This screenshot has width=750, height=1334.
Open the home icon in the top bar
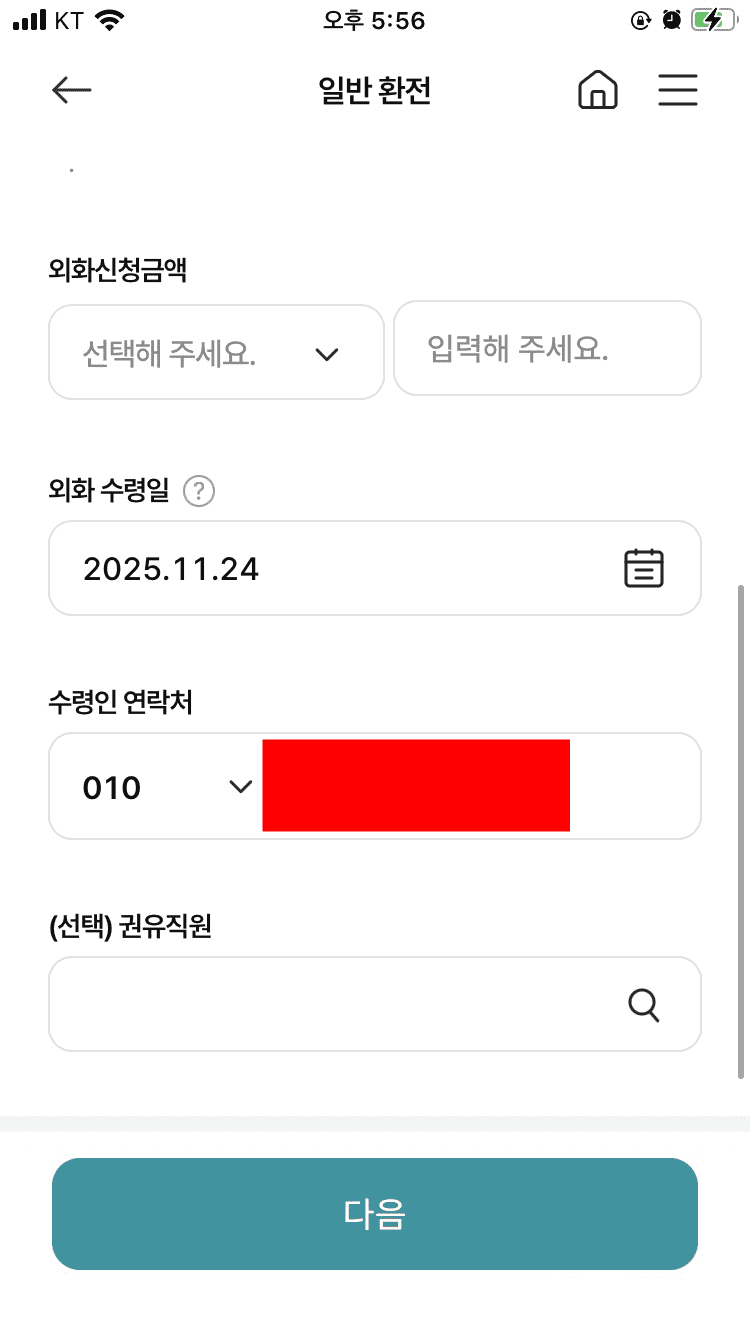pyautogui.click(x=597, y=89)
